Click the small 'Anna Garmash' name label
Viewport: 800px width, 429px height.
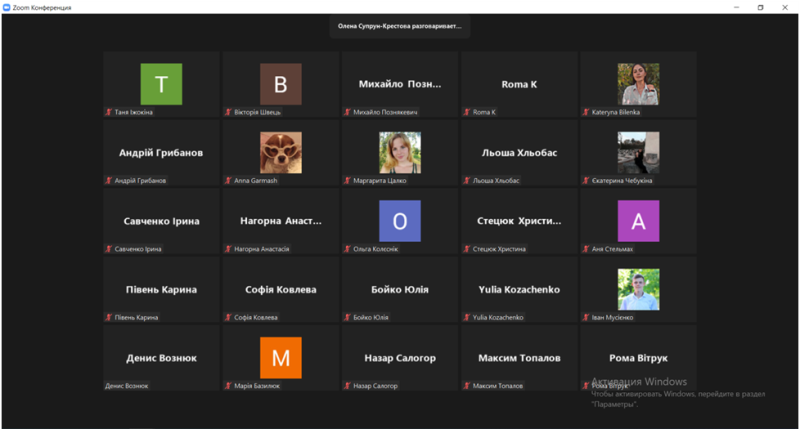(x=256, y=181)
